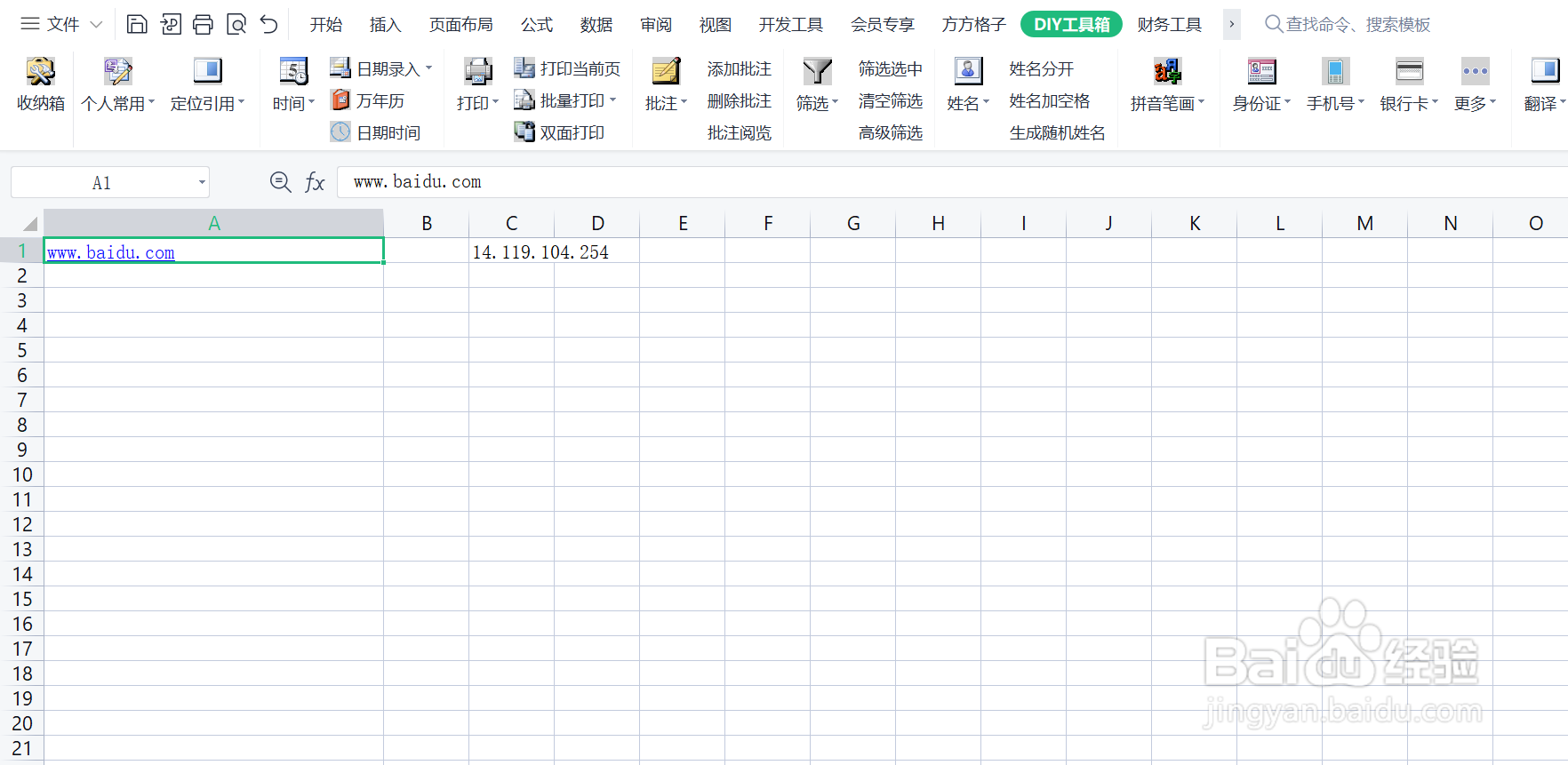Click the 更多 three-dots icon
Screen dimensions: 1568x765
[1475, 71]
